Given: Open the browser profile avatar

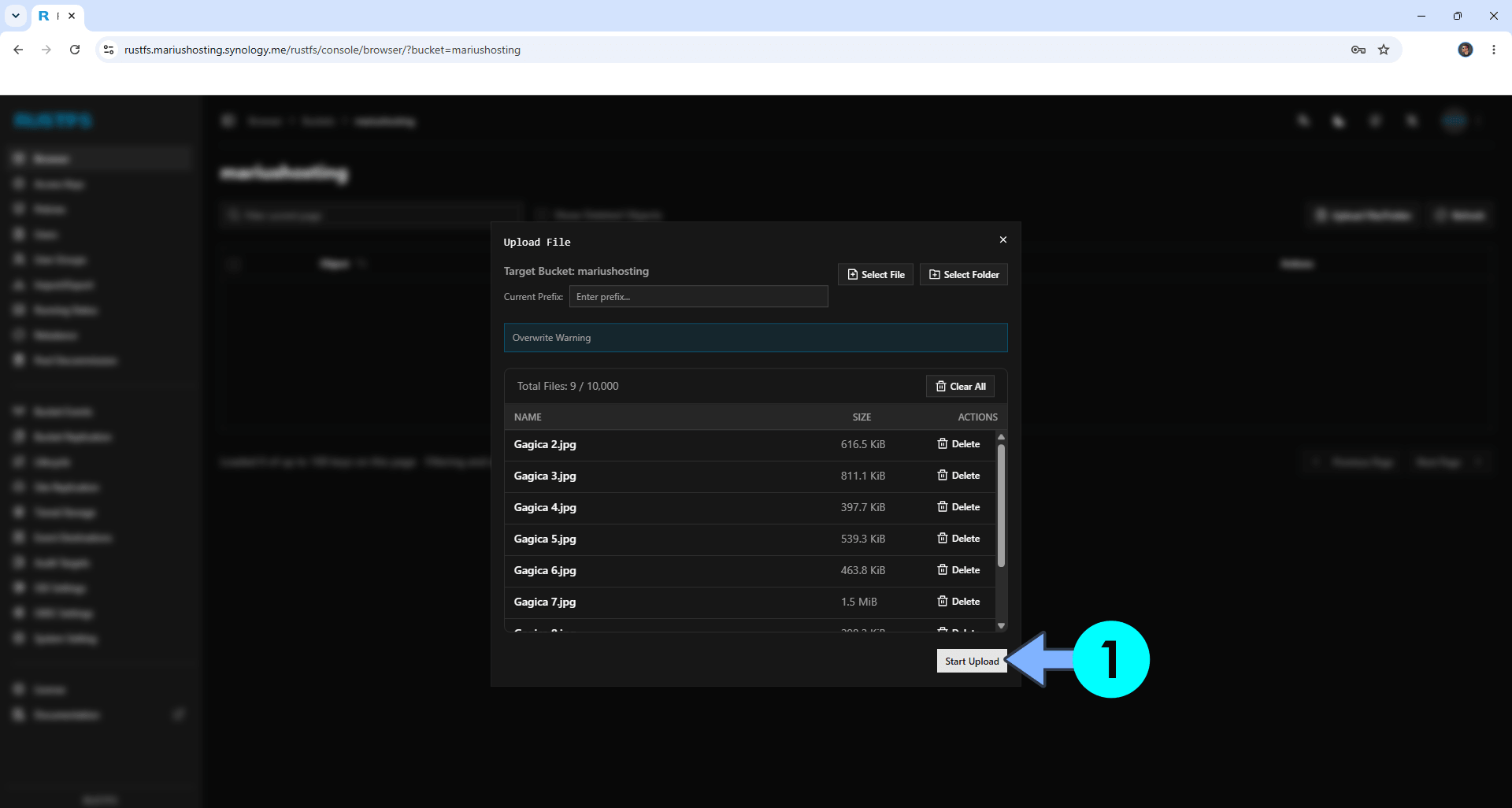Looking at the screenshot, I should point(1465,50).
